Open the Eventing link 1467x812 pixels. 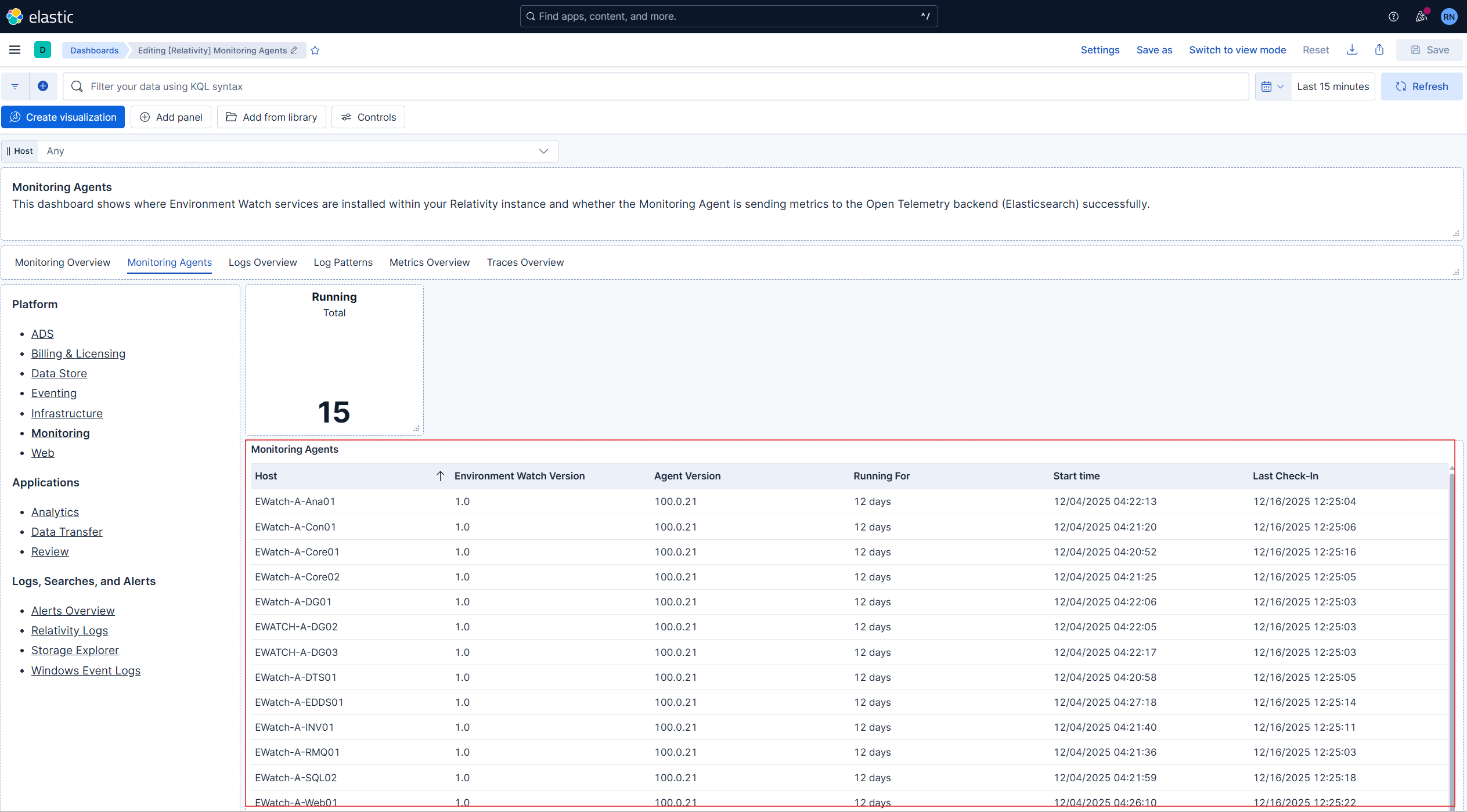[x=54, y=393]
